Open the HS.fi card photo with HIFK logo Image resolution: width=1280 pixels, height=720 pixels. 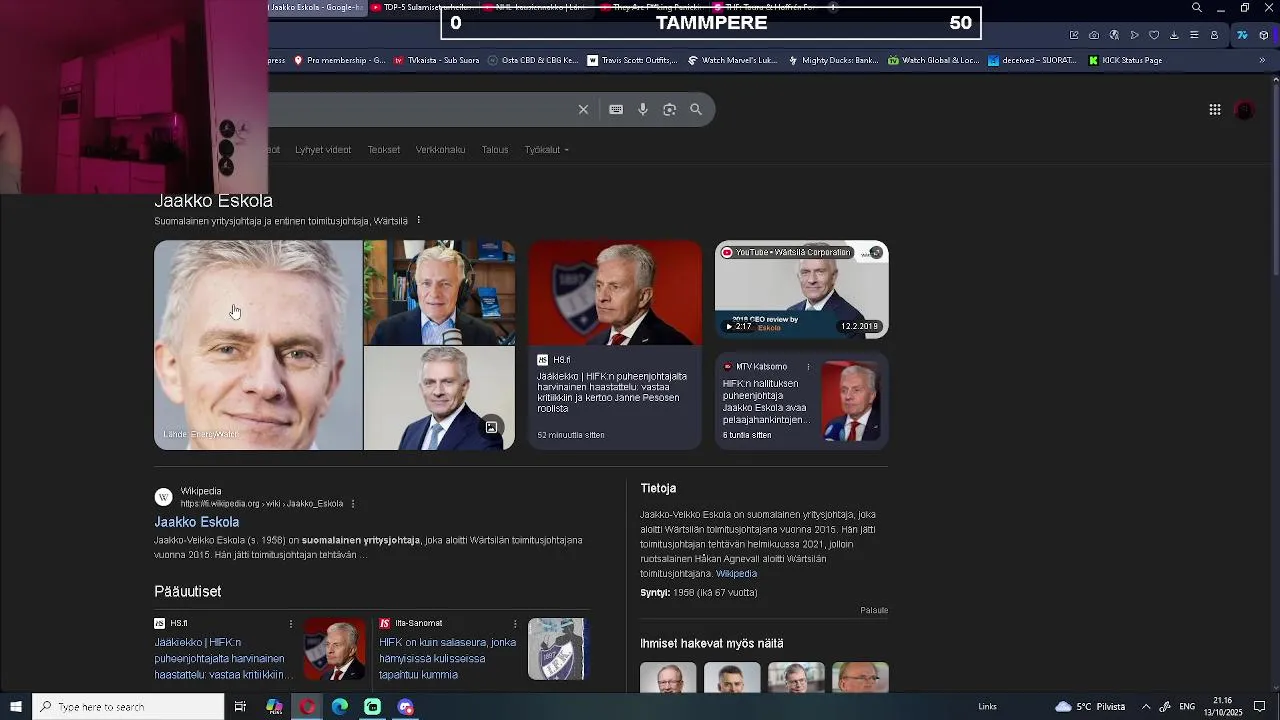click(x=615, y=292)
